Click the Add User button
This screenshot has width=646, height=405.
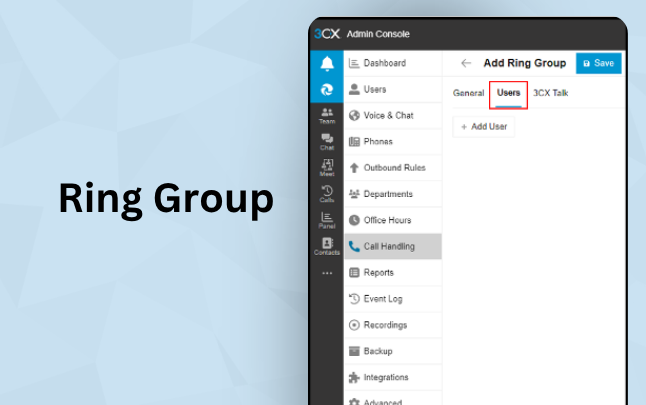[484, 127]
